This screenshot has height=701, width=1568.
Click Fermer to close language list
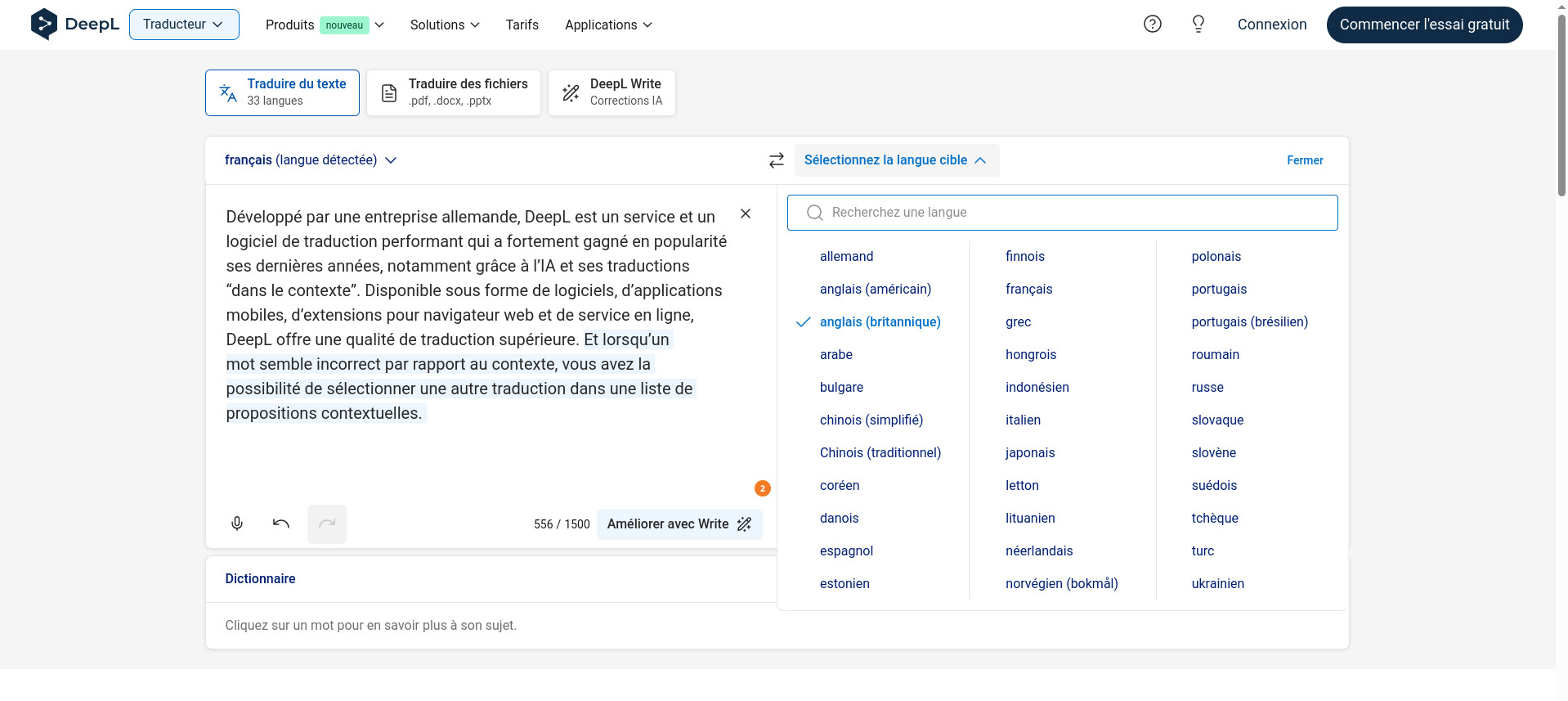[1305, 160]
